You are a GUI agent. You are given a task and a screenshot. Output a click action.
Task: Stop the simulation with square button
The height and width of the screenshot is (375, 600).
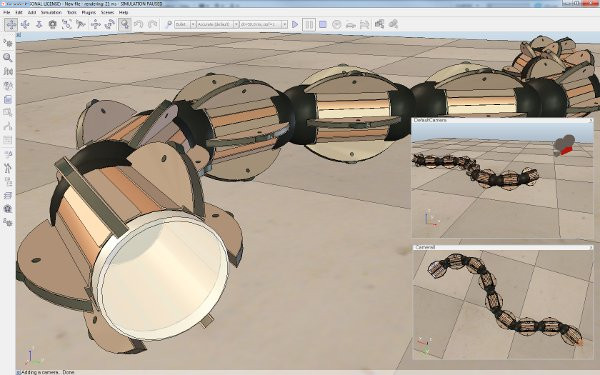pos(323,24)
